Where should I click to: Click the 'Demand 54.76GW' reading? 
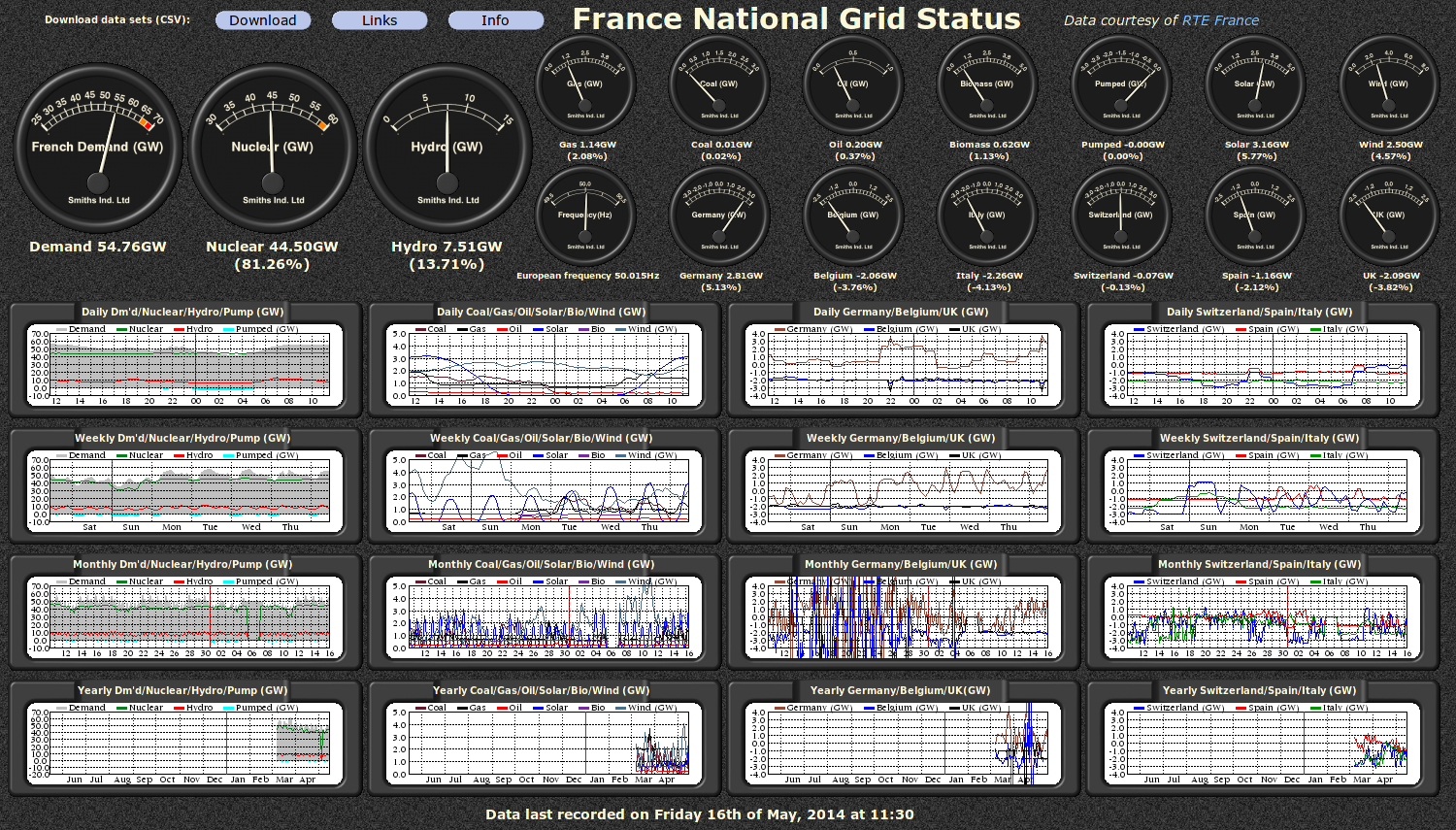click(x=98, y=247)
